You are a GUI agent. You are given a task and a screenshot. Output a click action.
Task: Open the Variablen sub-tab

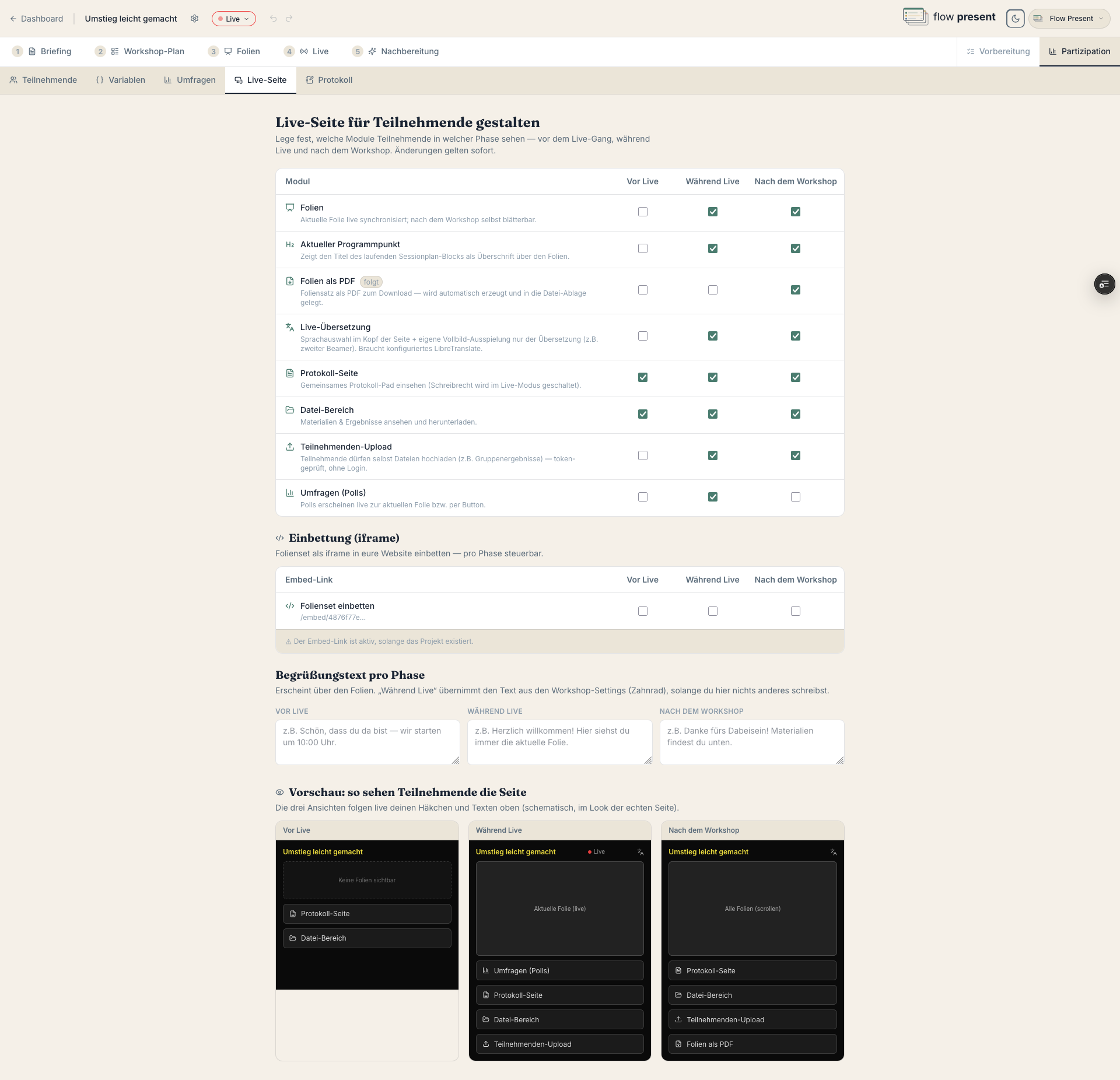pos(121,80)
